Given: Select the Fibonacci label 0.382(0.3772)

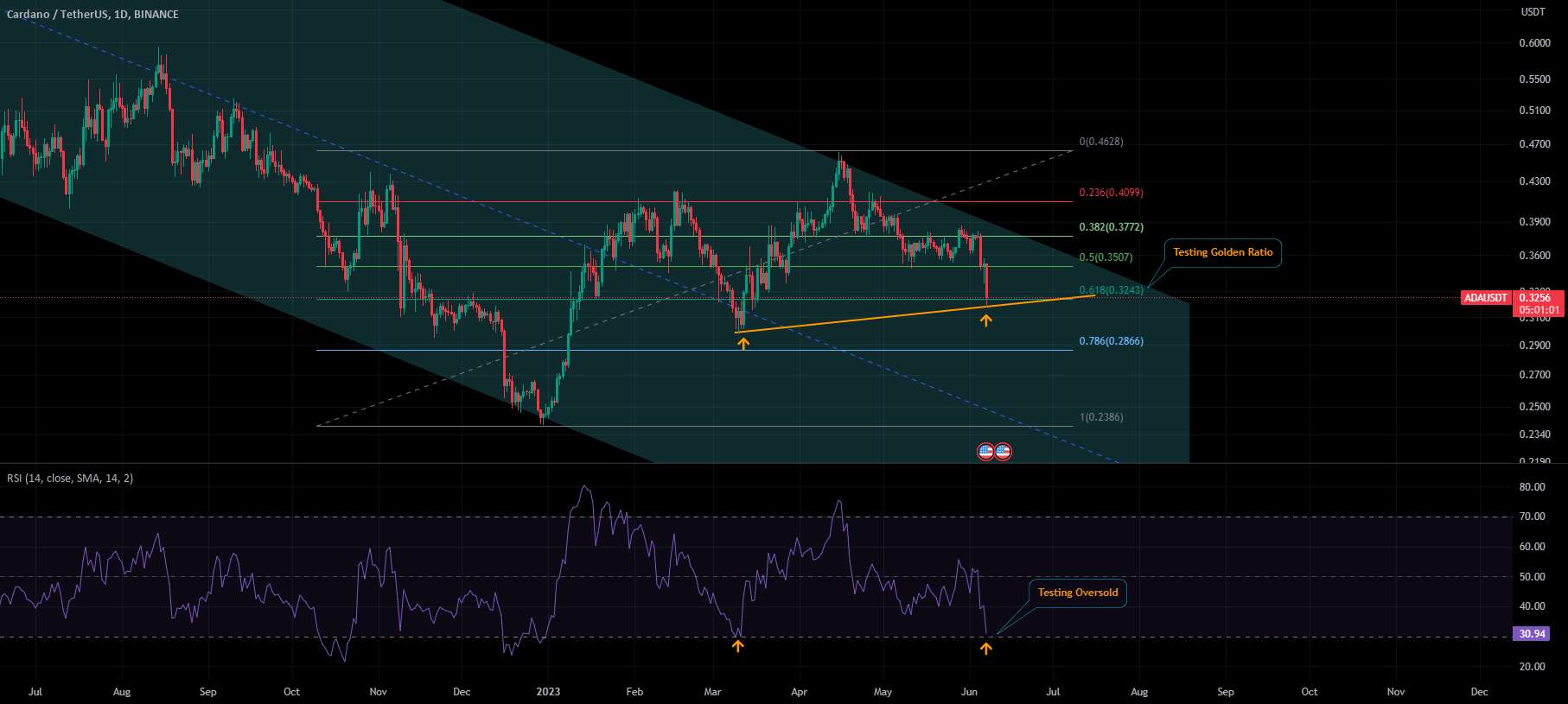Looking at the screenshot, I should click(1111, 227).
